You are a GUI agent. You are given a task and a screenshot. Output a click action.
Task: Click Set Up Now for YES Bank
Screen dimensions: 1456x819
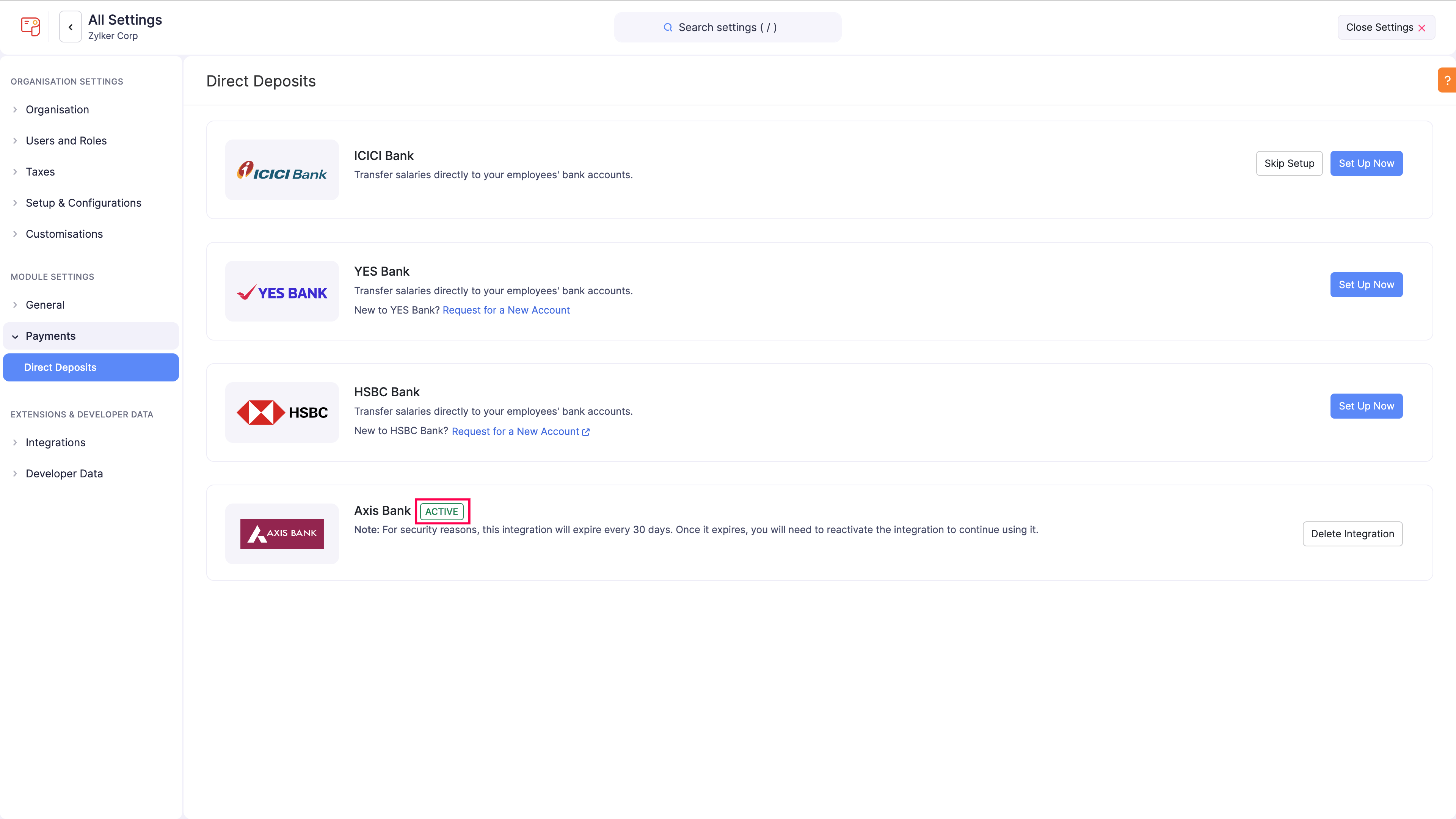tap(1366, 285)
